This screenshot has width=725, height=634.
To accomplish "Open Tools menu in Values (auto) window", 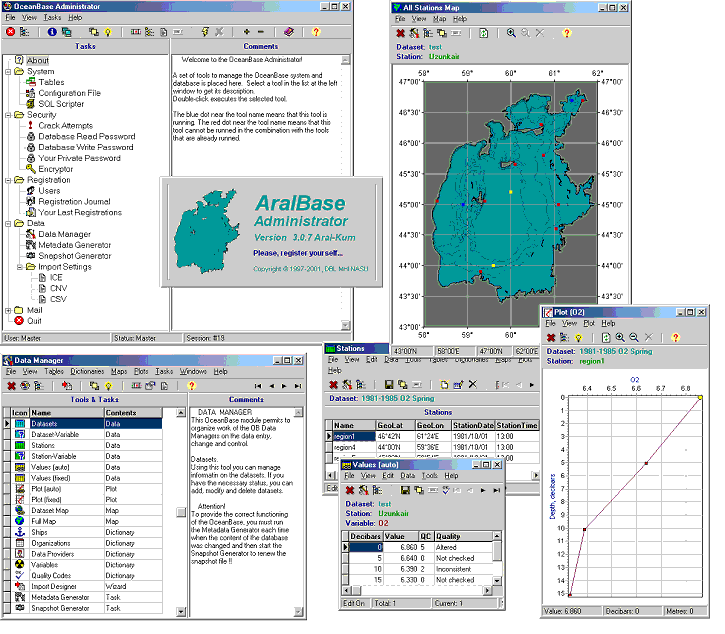I will 430,476.
